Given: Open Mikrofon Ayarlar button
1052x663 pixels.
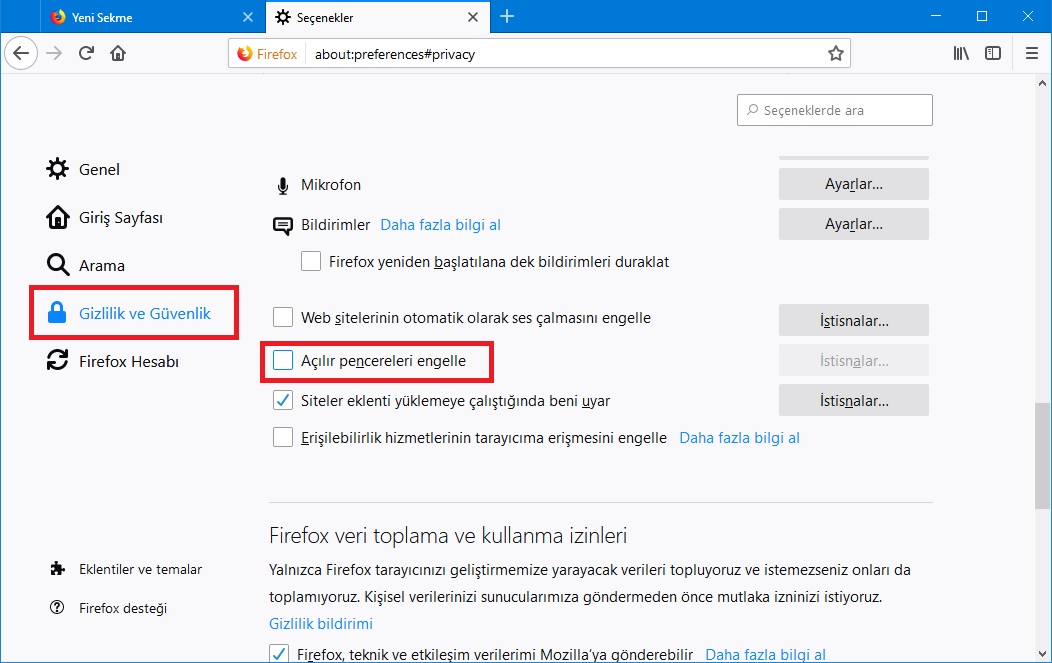Looking at the screenshot, I should tap(853, 184).
